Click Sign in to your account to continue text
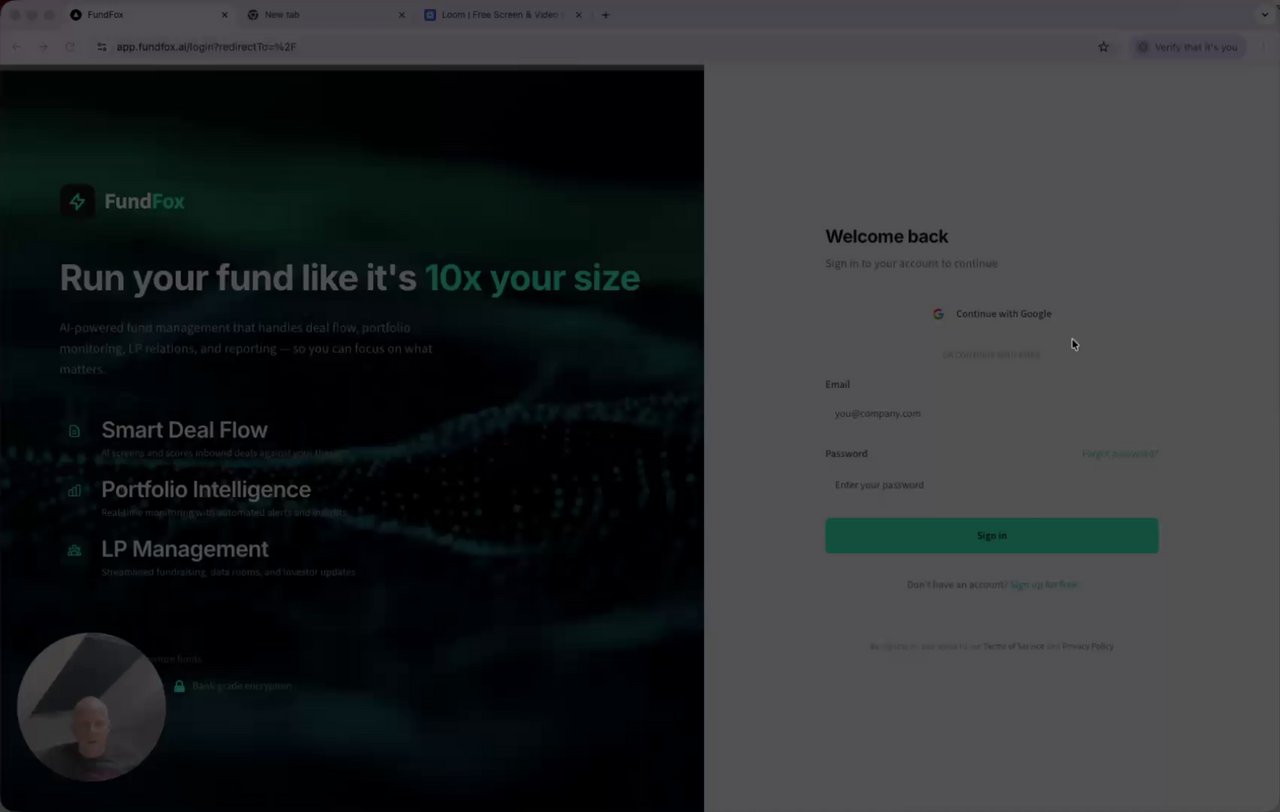 tap(911, 264)
